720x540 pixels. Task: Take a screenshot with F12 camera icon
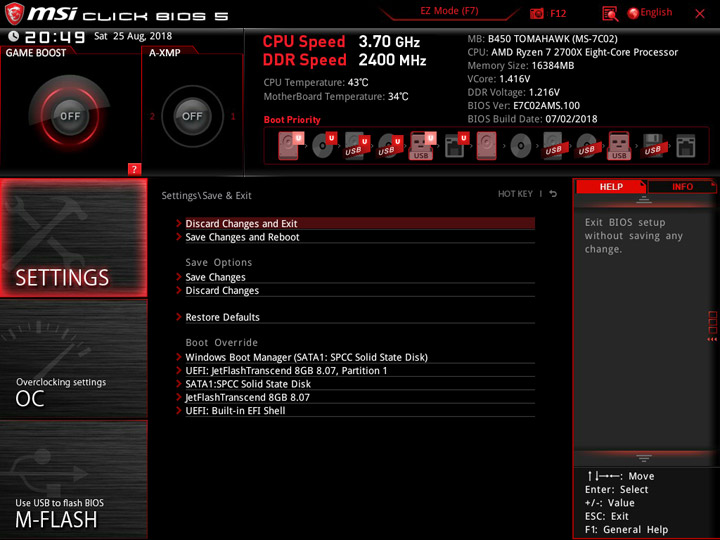536,14
